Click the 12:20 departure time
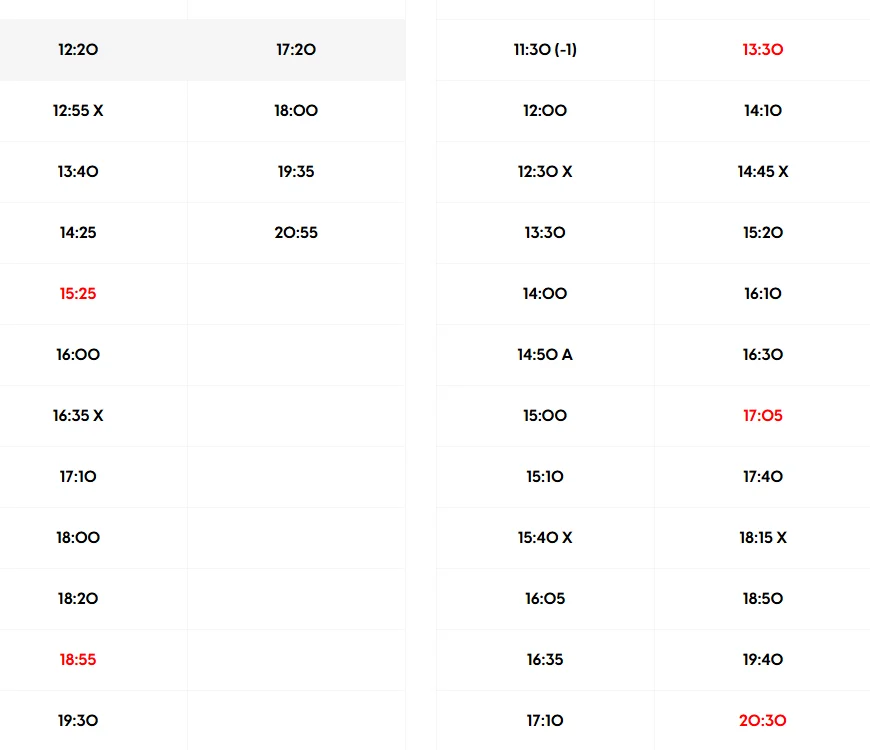The width and height of the screenshot is (870, 750). pos(78,50)
